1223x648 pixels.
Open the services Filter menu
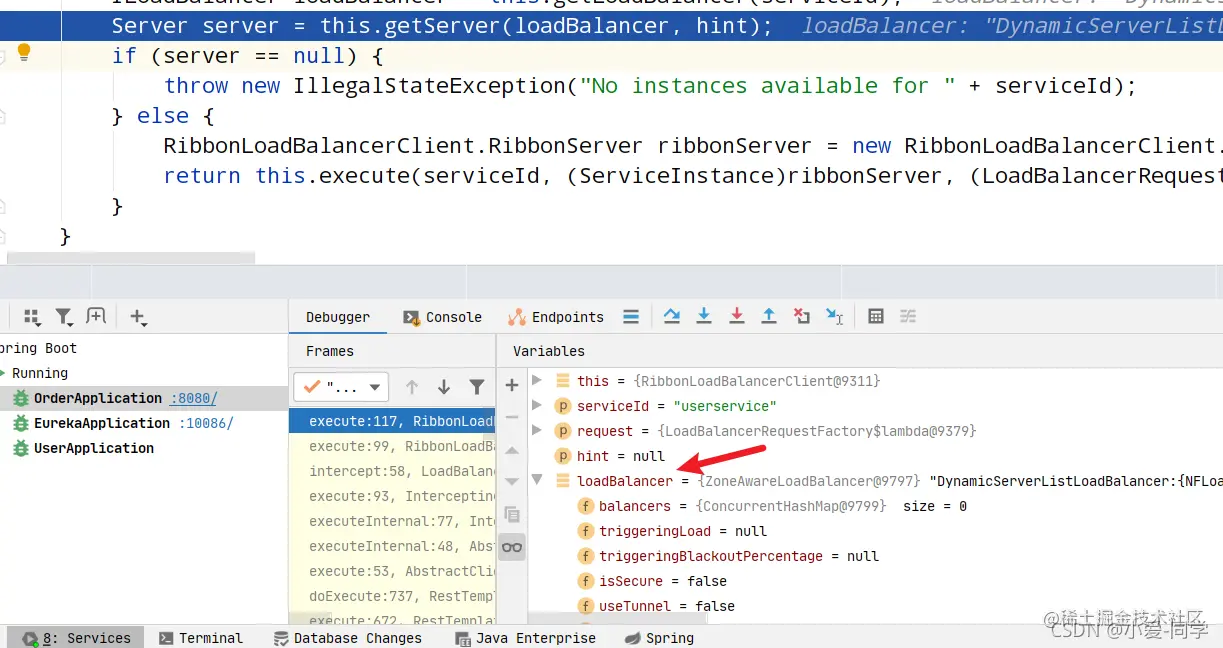point(64,317)
